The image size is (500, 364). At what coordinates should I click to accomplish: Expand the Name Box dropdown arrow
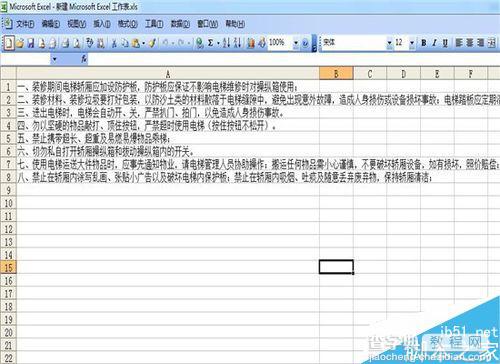[x=54, y=60]
